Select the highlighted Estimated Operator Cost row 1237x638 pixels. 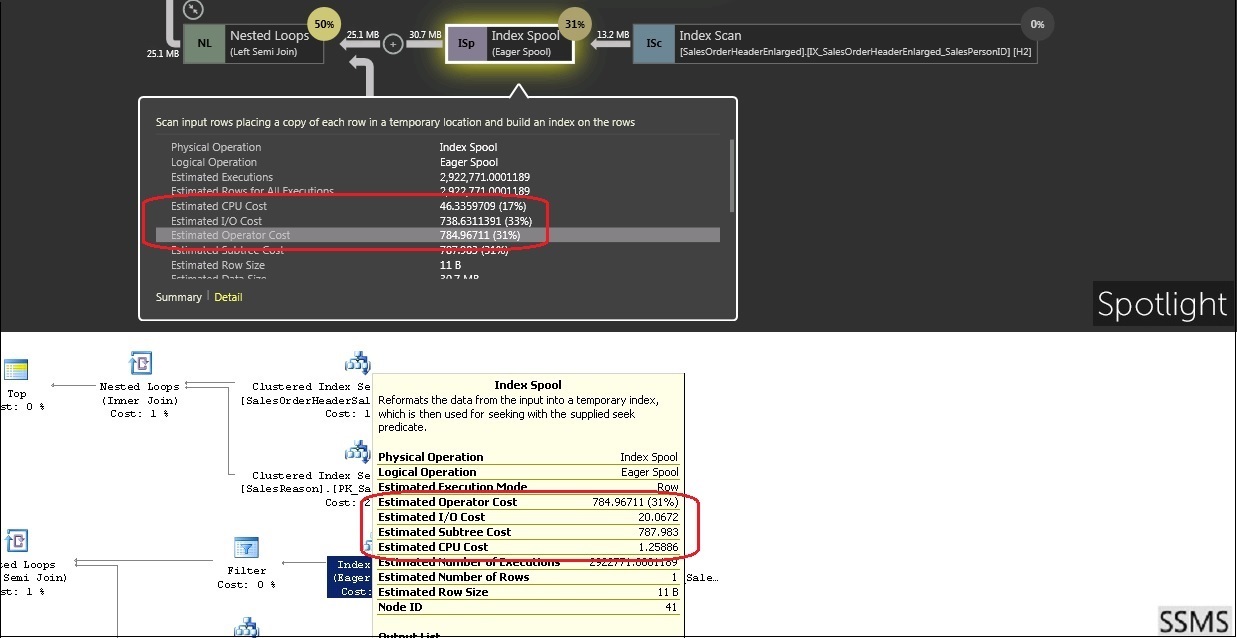(437, 235)
